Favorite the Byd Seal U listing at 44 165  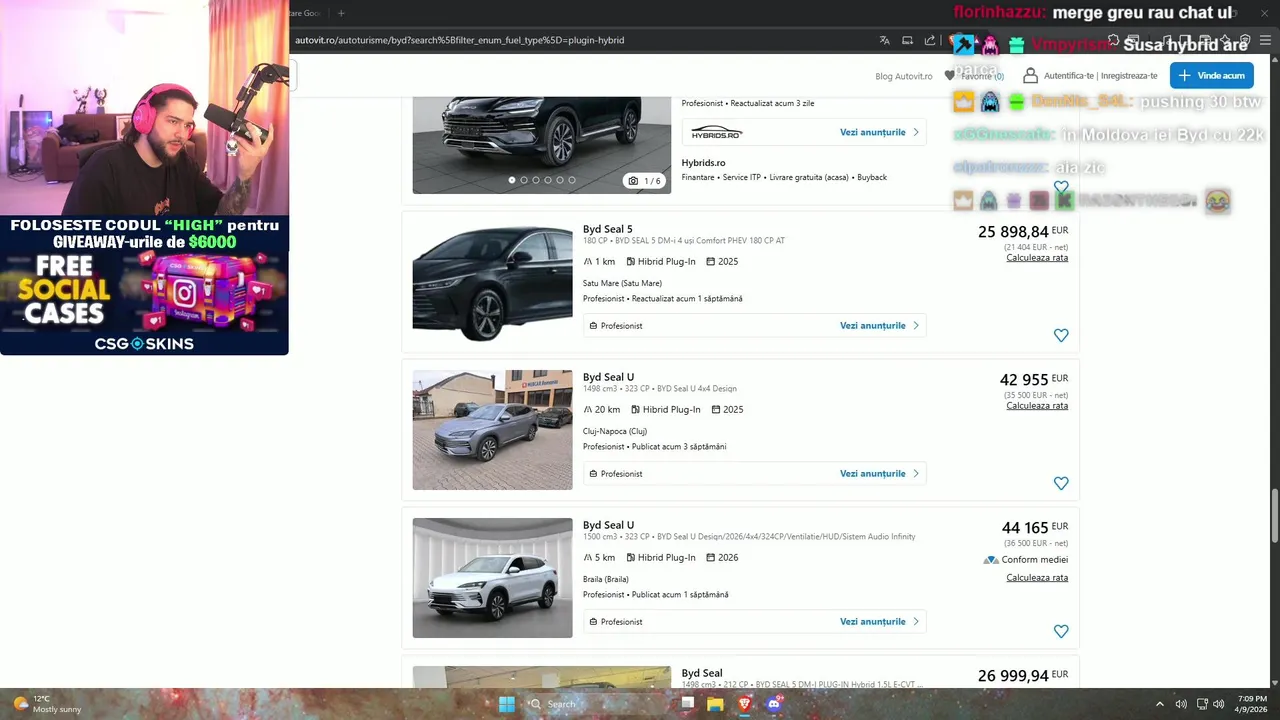pos(1061,631)
